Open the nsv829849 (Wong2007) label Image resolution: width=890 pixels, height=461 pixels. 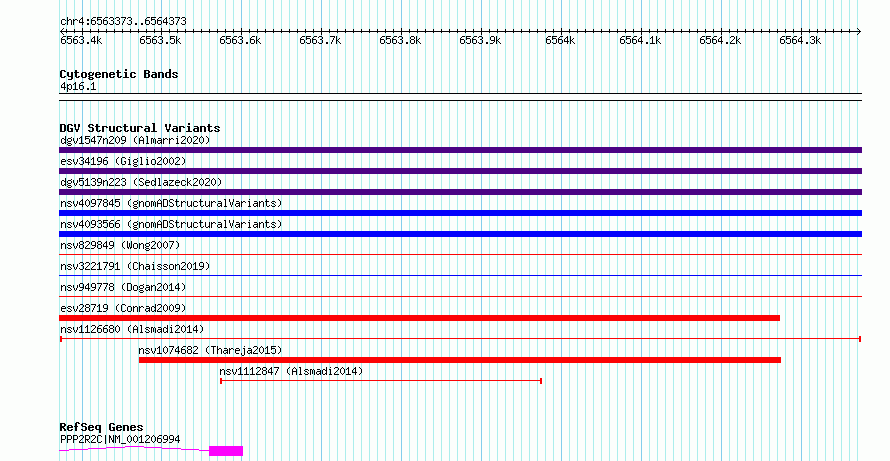point(120,245)
